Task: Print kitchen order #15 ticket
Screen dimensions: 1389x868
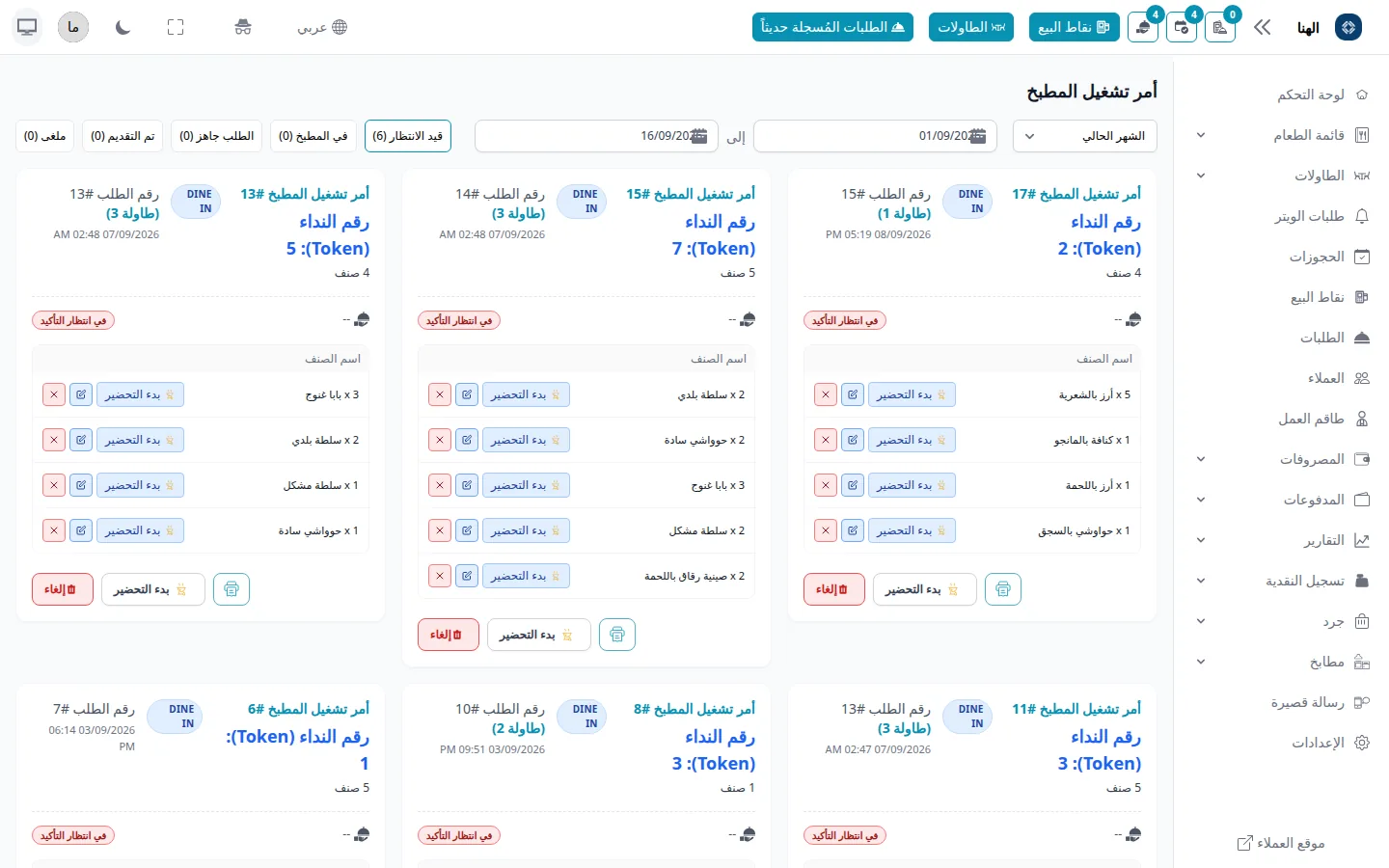Action: tap(617, 635)
